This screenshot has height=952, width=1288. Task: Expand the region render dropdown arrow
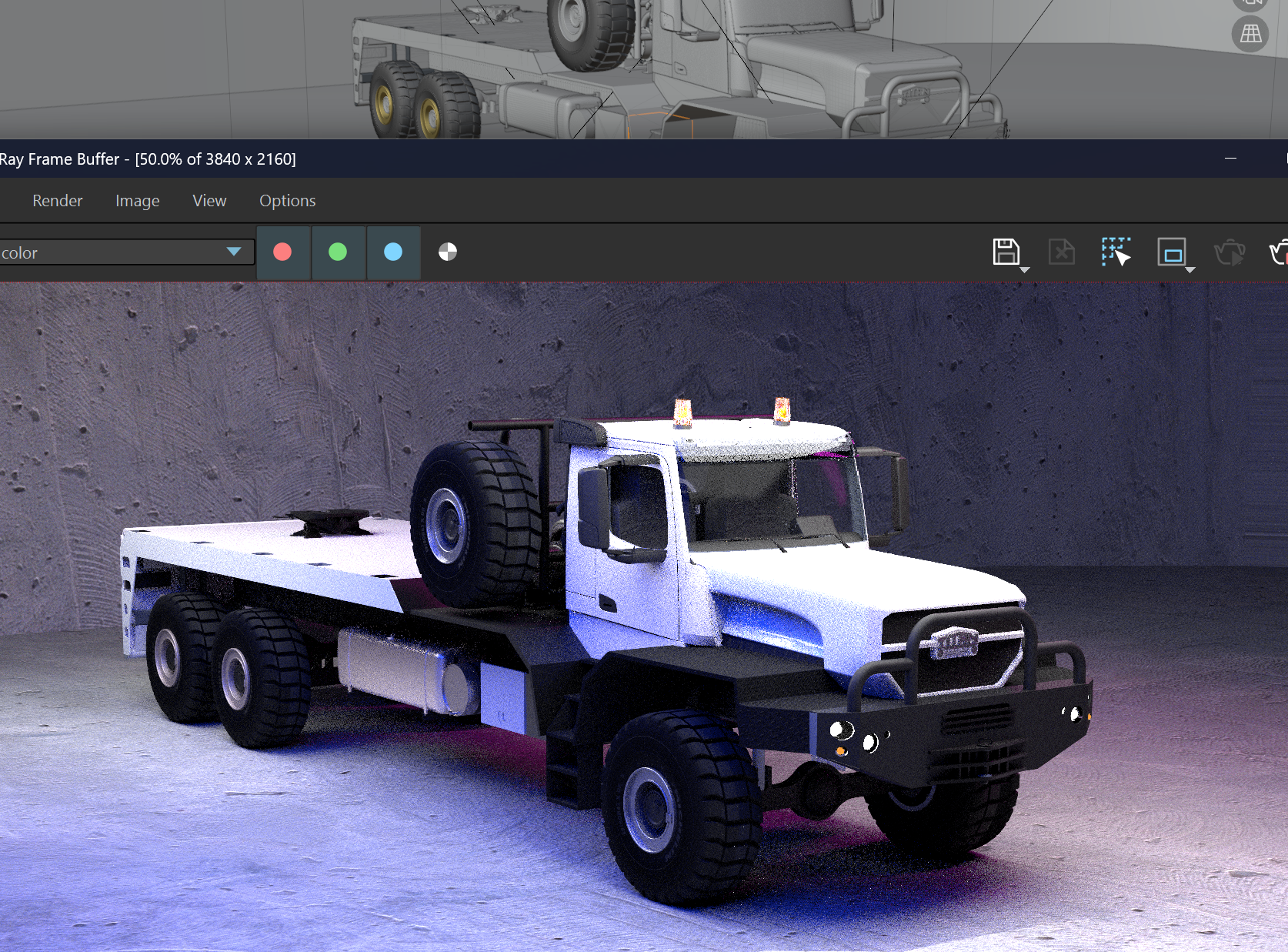pyautogui.click(x=1190, y=270)
